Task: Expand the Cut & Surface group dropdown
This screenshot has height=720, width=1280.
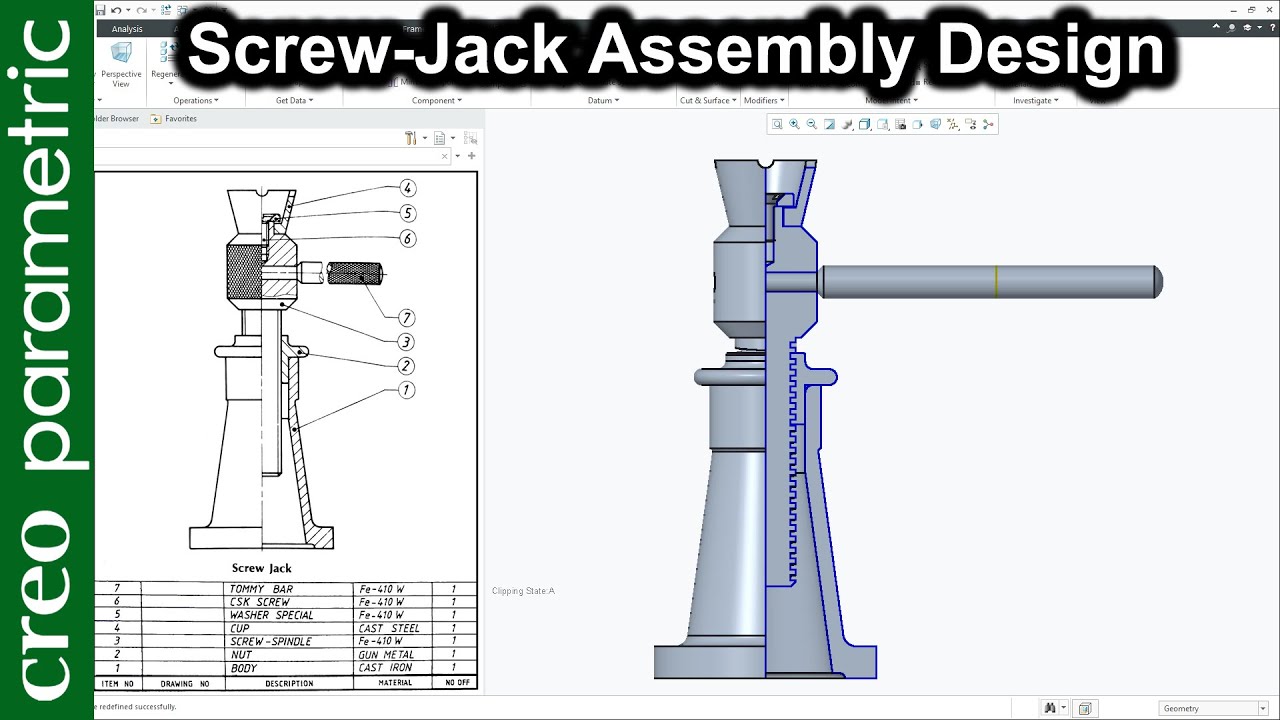Action: tap(708, 100)
